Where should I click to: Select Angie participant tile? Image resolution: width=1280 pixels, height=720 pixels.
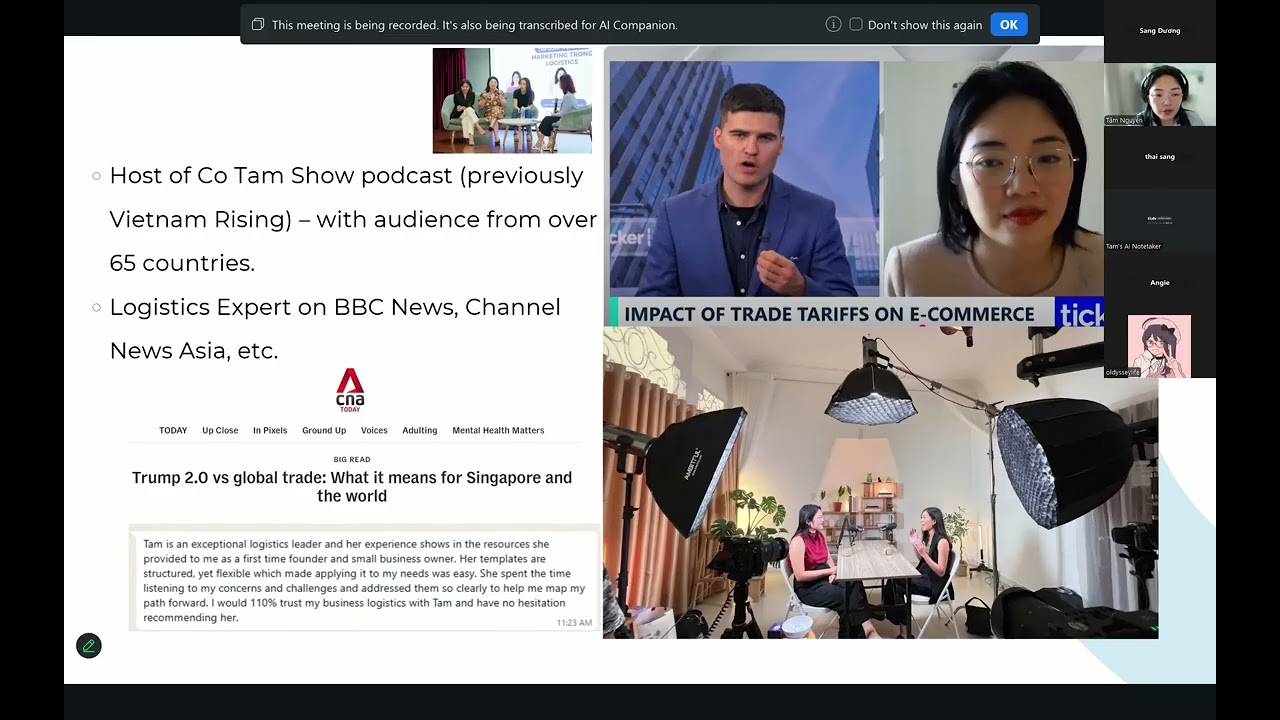(x=1160, y=283)
